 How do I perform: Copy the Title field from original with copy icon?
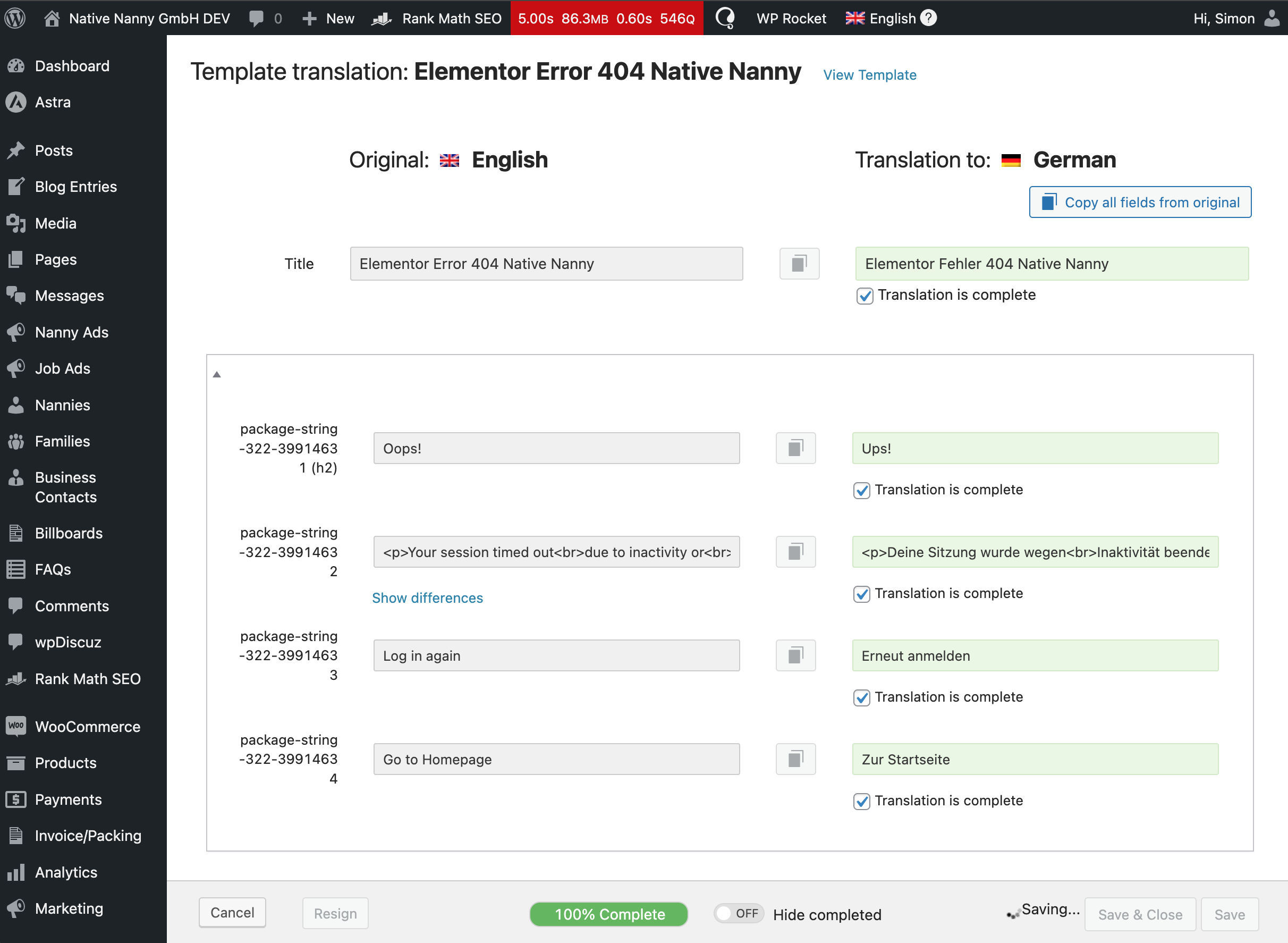[799, 264]
